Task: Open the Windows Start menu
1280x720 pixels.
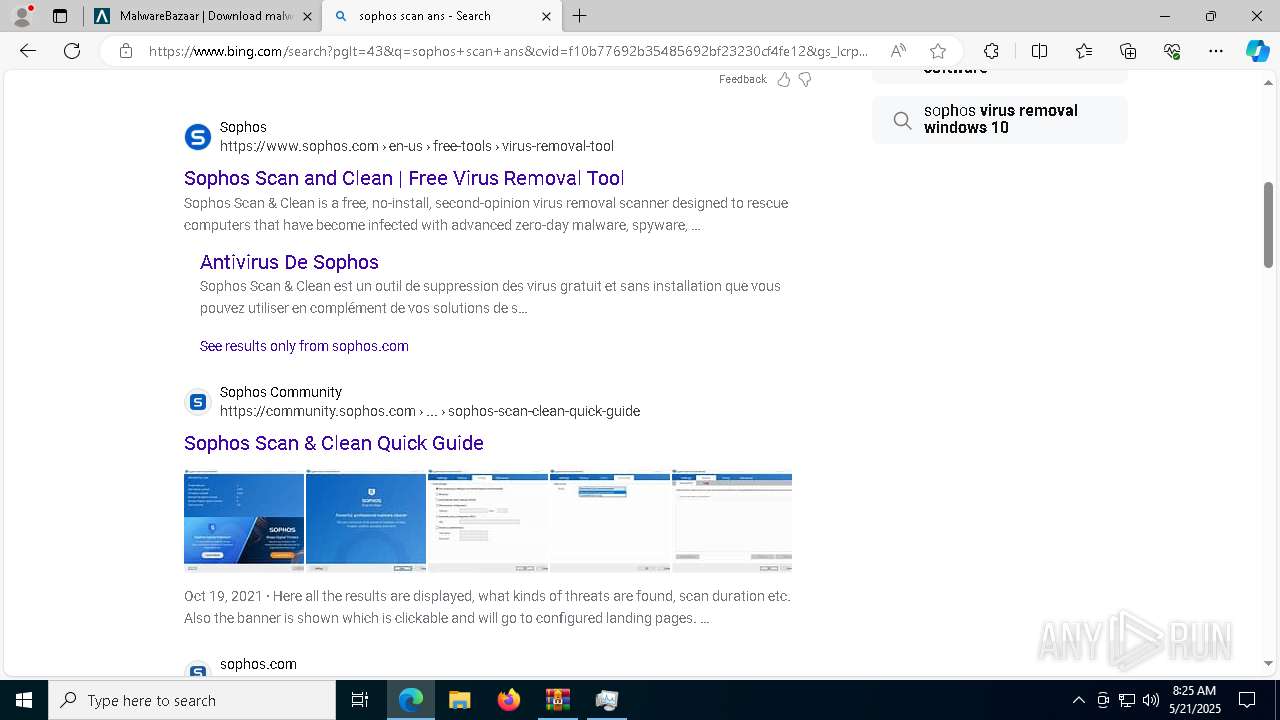Action: (24, 700)
